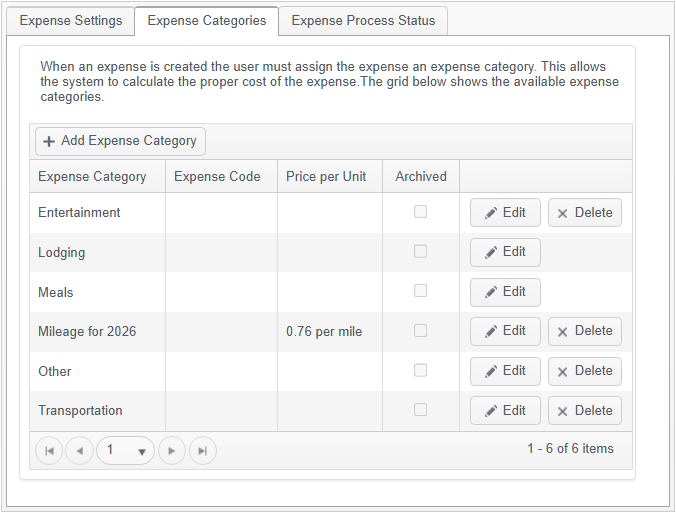Toggle Archived checkbox for Lodging
676x513 pixels.
[x=420, y=251]
